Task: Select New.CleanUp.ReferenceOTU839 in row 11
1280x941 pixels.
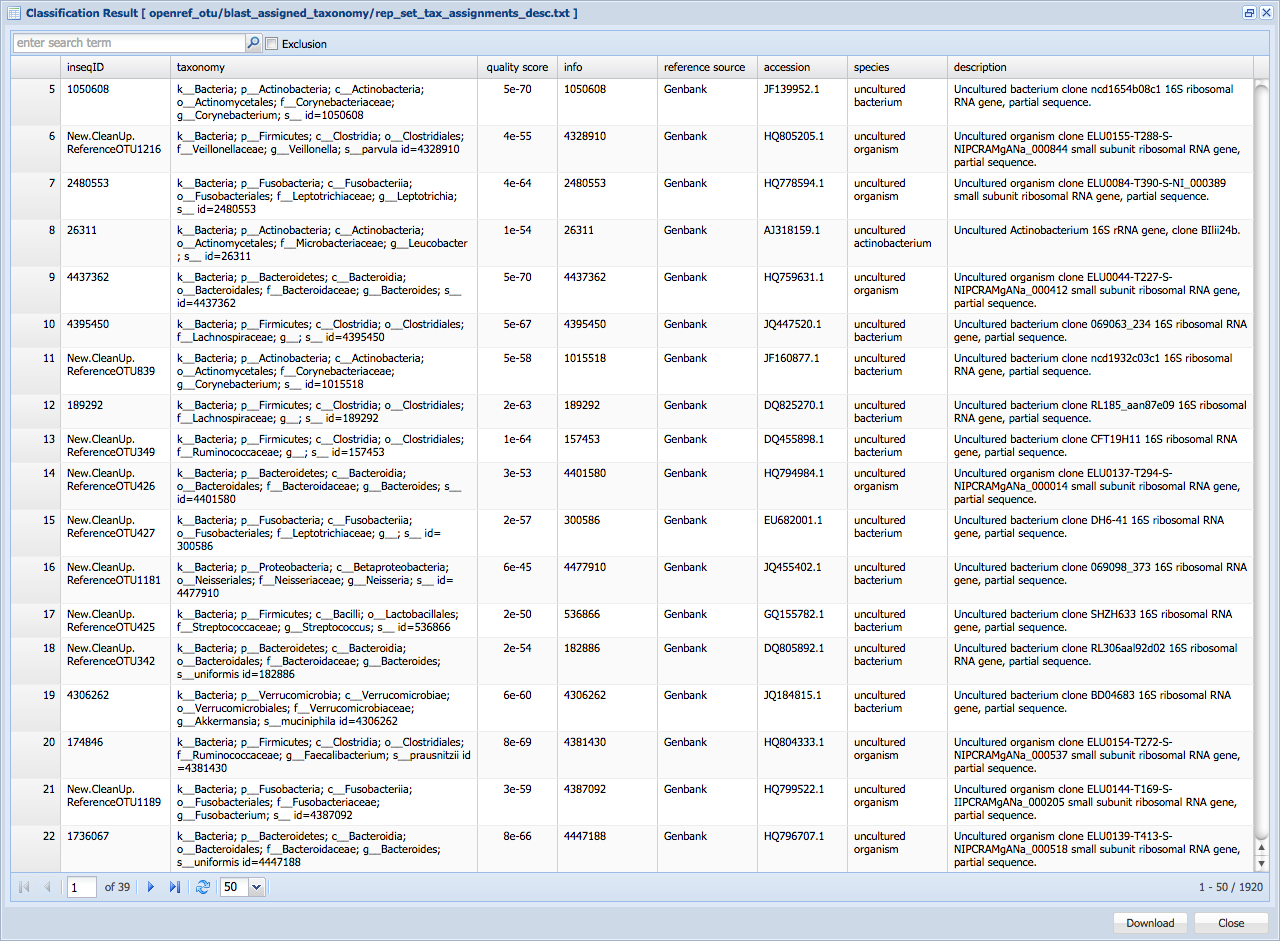Action: [111, 365]
